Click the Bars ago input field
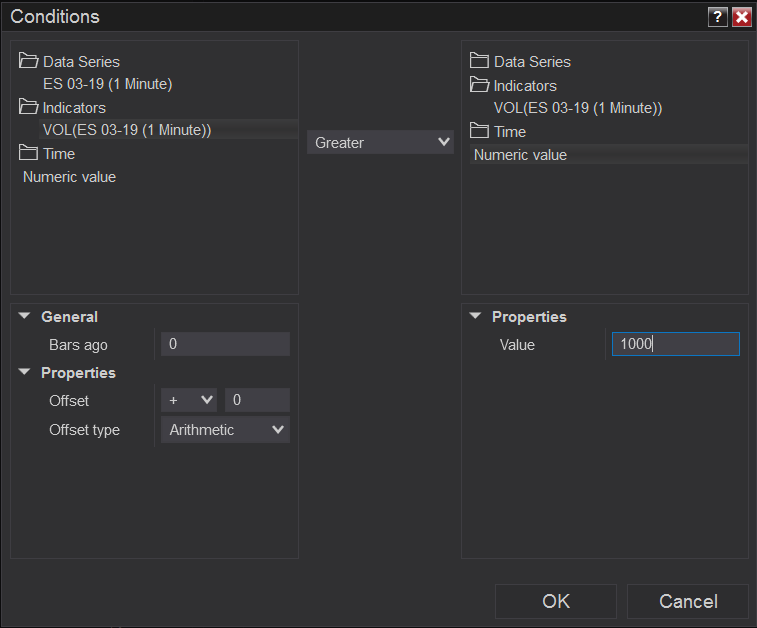The height and width of the screenshot is (628, 757). point(225,344)
